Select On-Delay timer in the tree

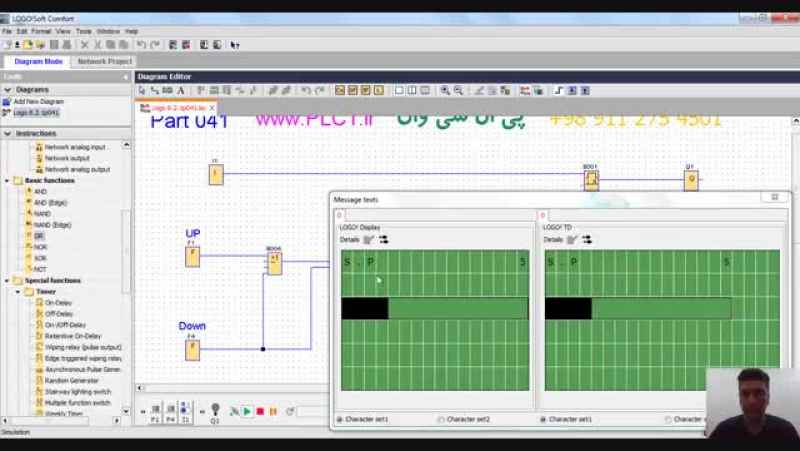tap(59, 303)
